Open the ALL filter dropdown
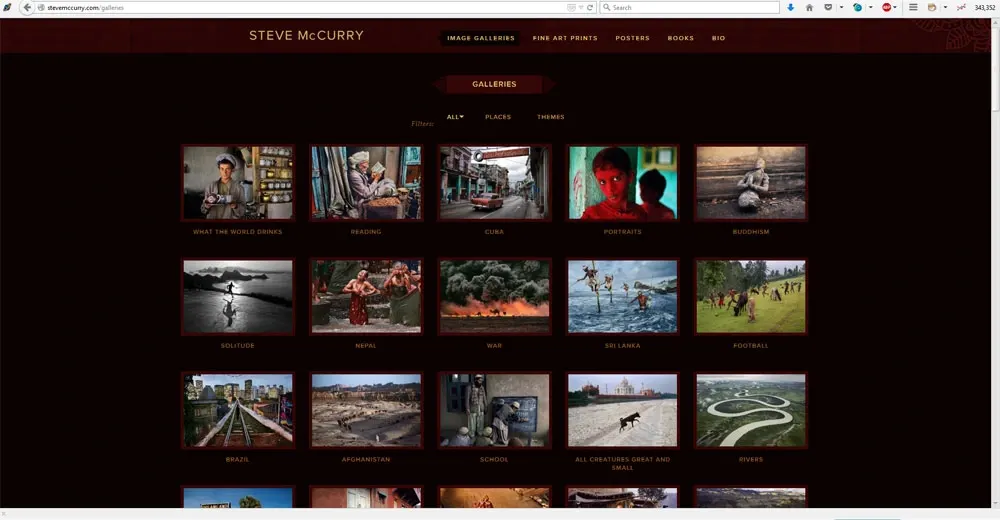Viewport: 1000px width, 520px height. [455, 117]
